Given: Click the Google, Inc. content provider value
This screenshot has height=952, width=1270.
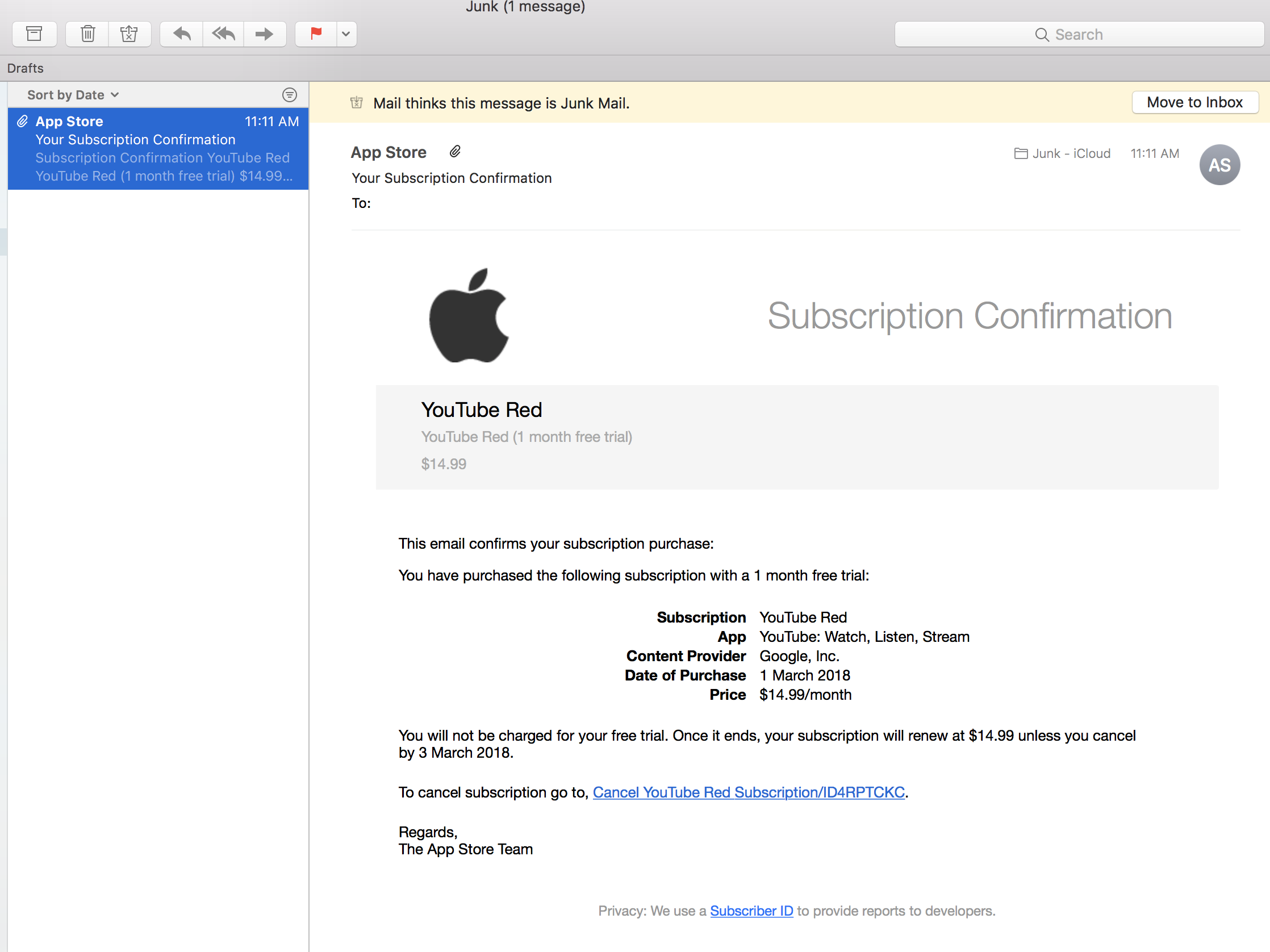Looking at the screenshot, I should [x=800, y=656].
